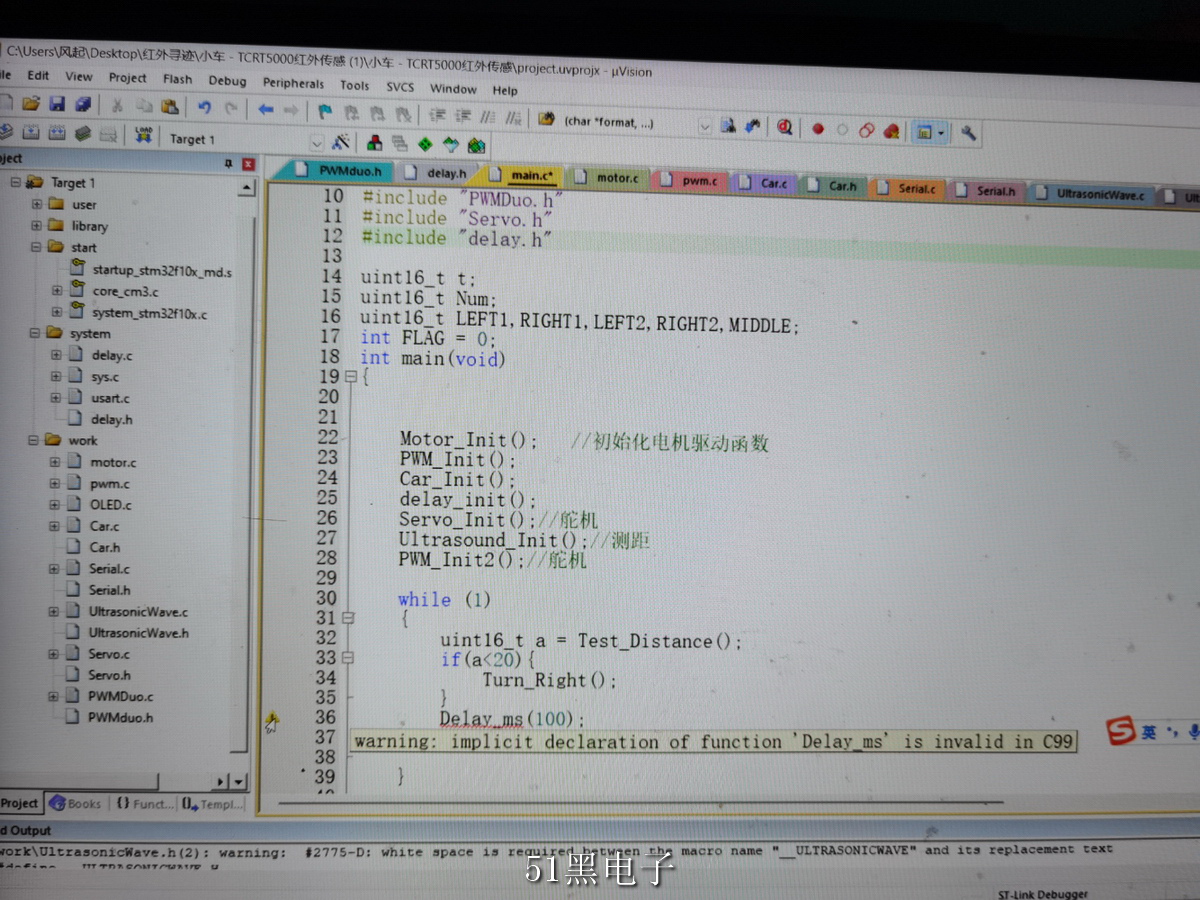
Task: Switch to the motor.c editor tab
Action: click(608, 178)
